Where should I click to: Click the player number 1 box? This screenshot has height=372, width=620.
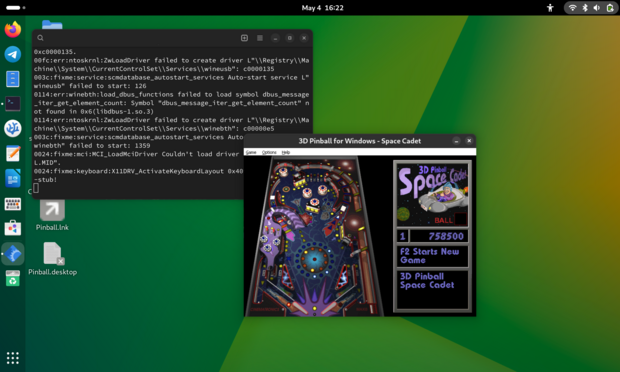pyautogui.click(x=403, y=236)
